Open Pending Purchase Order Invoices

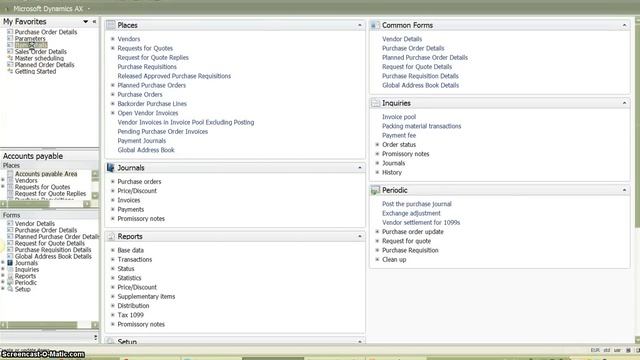coord(163,131)
